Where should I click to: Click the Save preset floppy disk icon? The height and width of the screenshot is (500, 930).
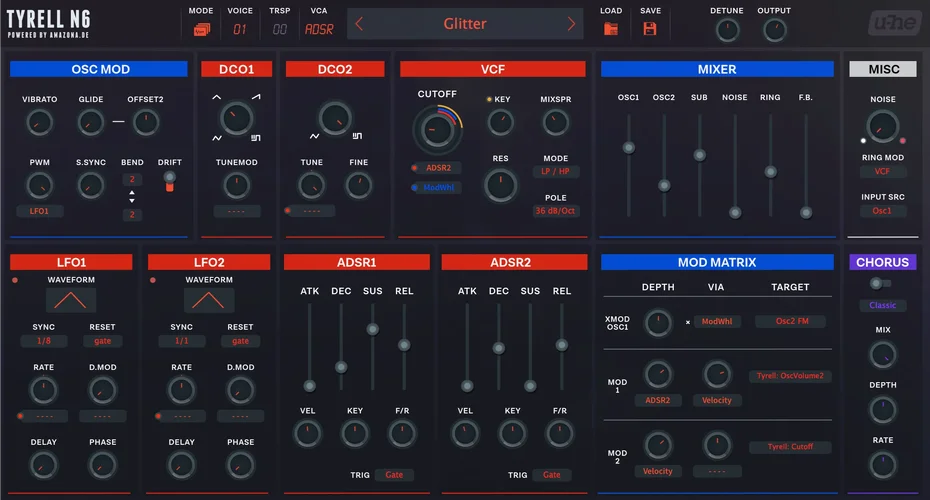coord(650,28)
